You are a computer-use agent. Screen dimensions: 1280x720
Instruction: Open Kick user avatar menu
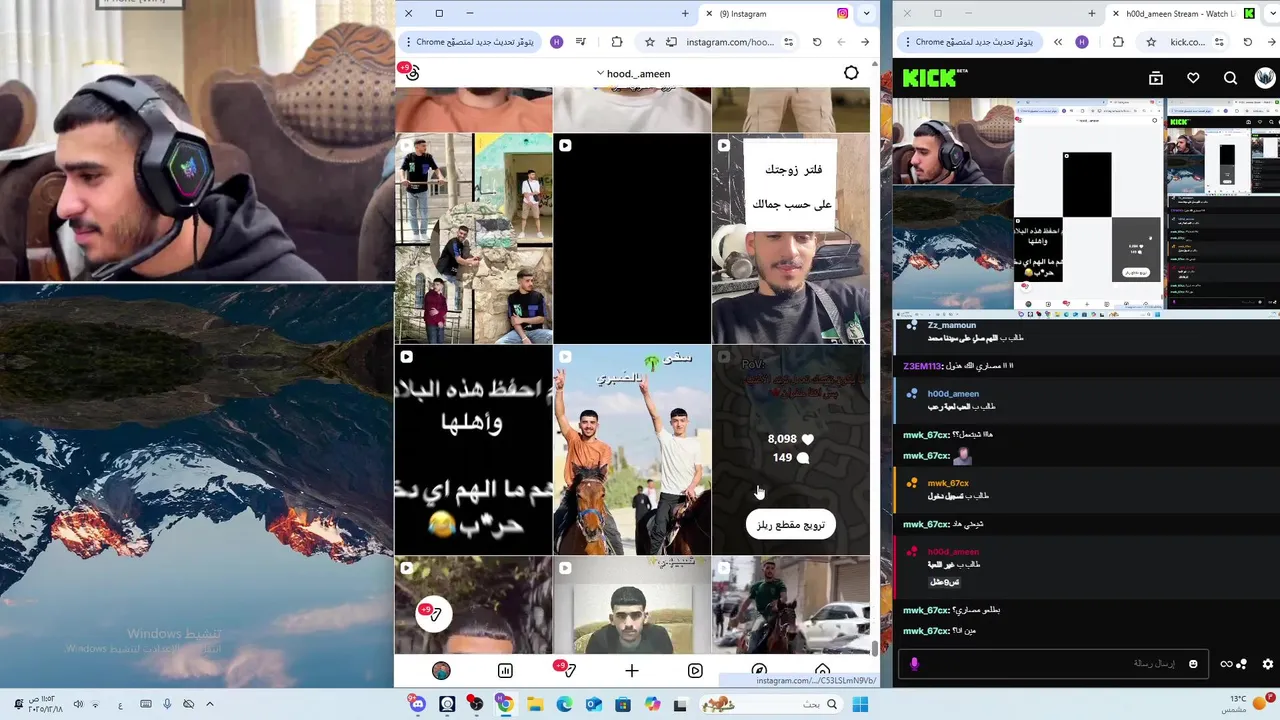pyautogui.click(x=1265, y=78)
